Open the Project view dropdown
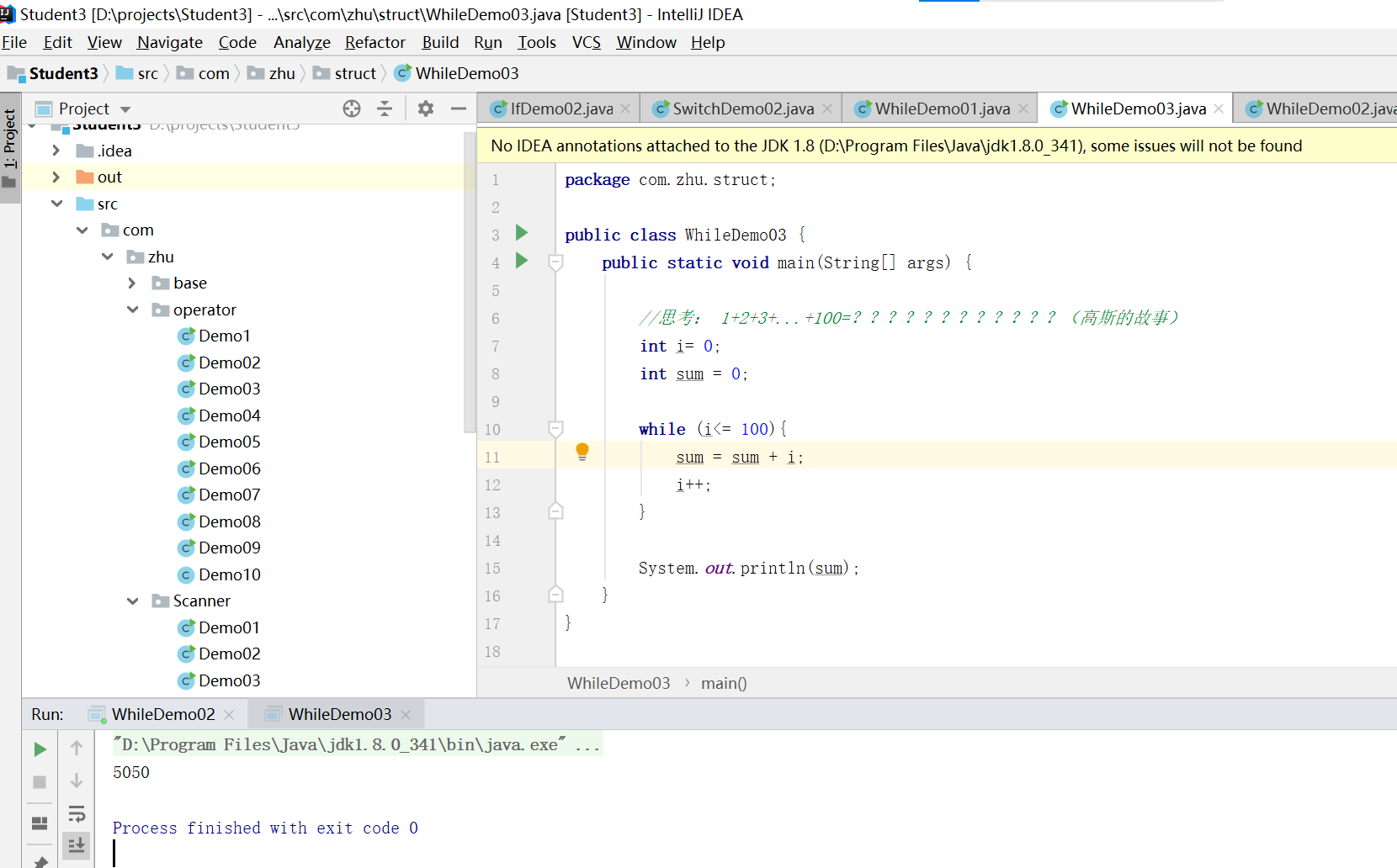Image resolution: width=1397 pixels, height=868 pixels. pos(125,109)
